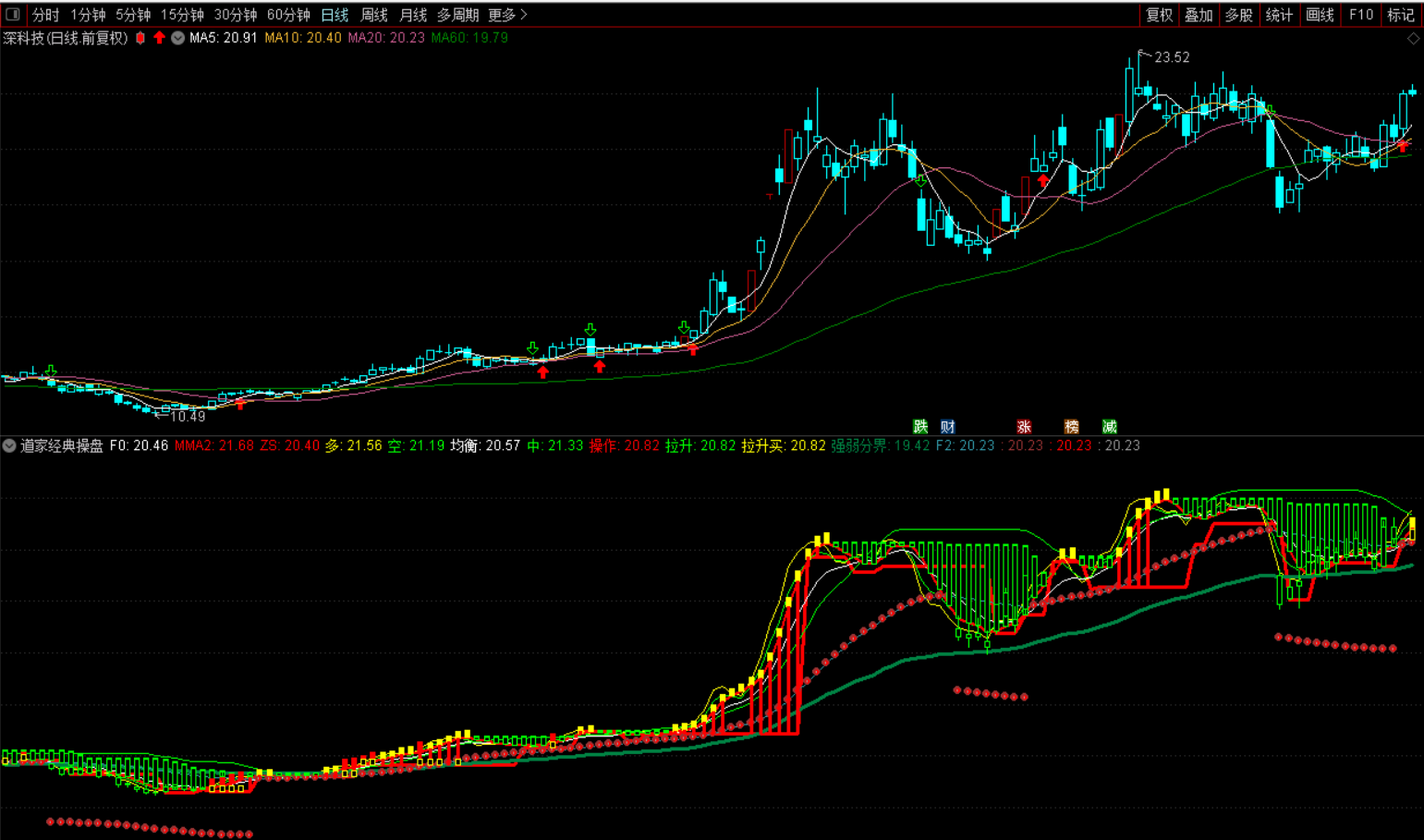
Task: Switch to 分时 intraday view
Action: click(x=45, y=15)
